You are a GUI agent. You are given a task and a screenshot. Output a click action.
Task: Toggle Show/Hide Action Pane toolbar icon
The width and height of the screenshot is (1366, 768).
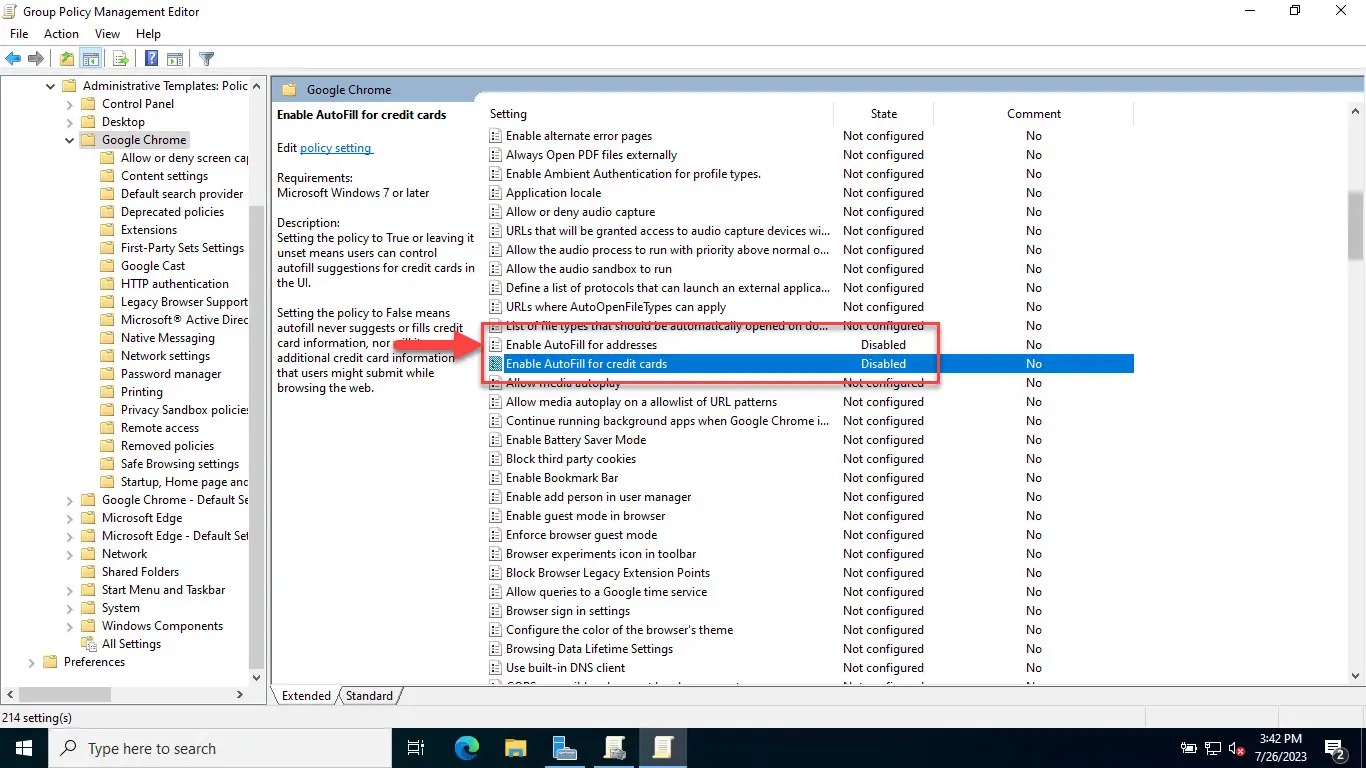click(175, 59)
